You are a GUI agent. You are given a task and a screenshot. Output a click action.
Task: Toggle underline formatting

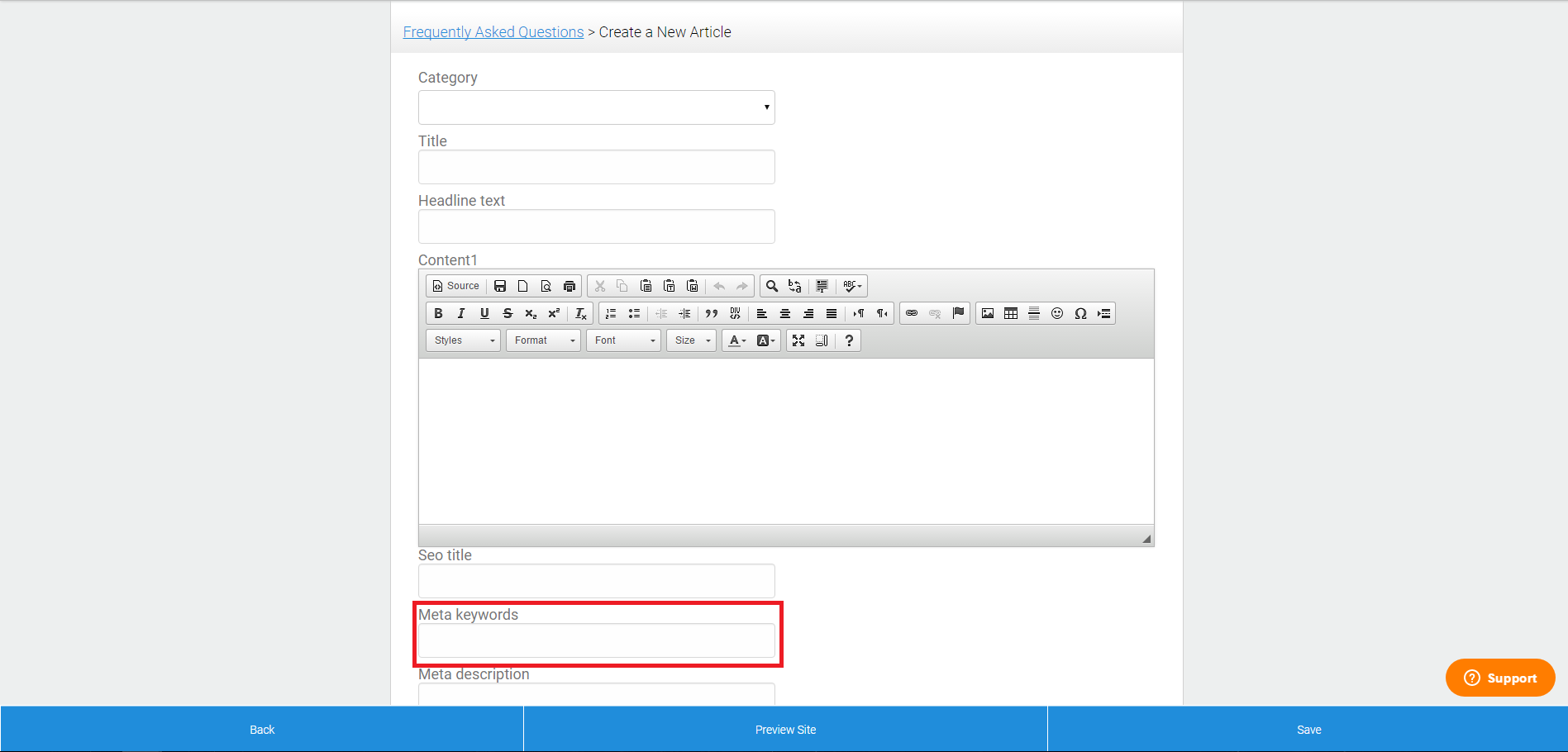(485, 313)
